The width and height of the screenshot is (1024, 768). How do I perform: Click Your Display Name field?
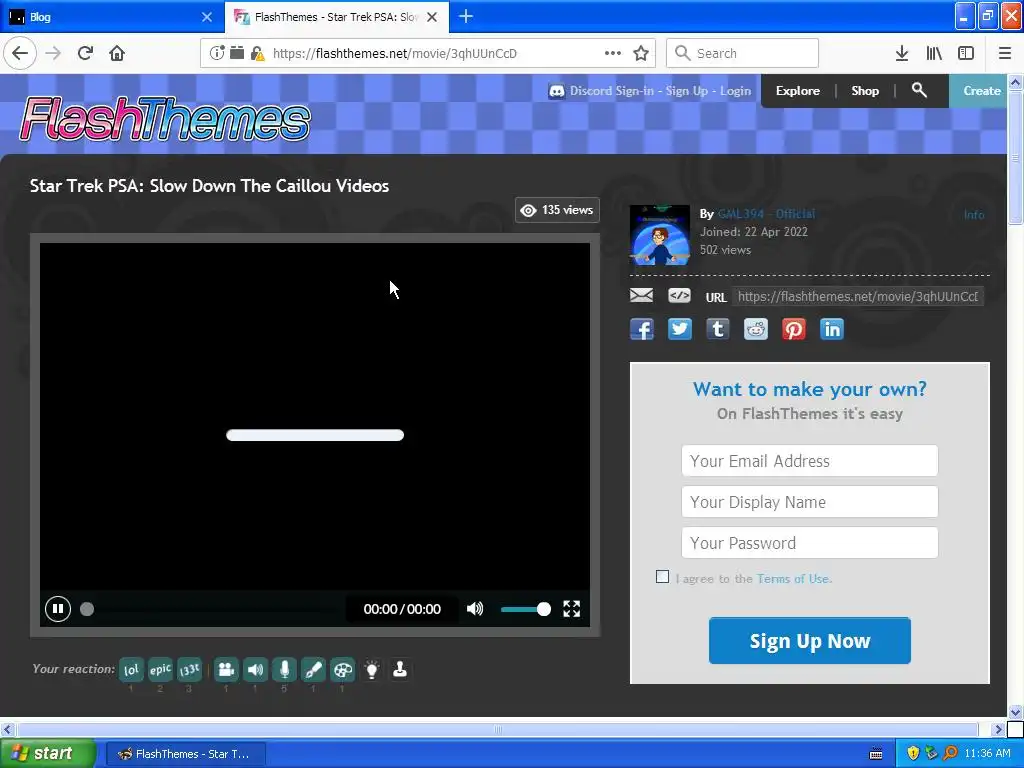[810, 502]
